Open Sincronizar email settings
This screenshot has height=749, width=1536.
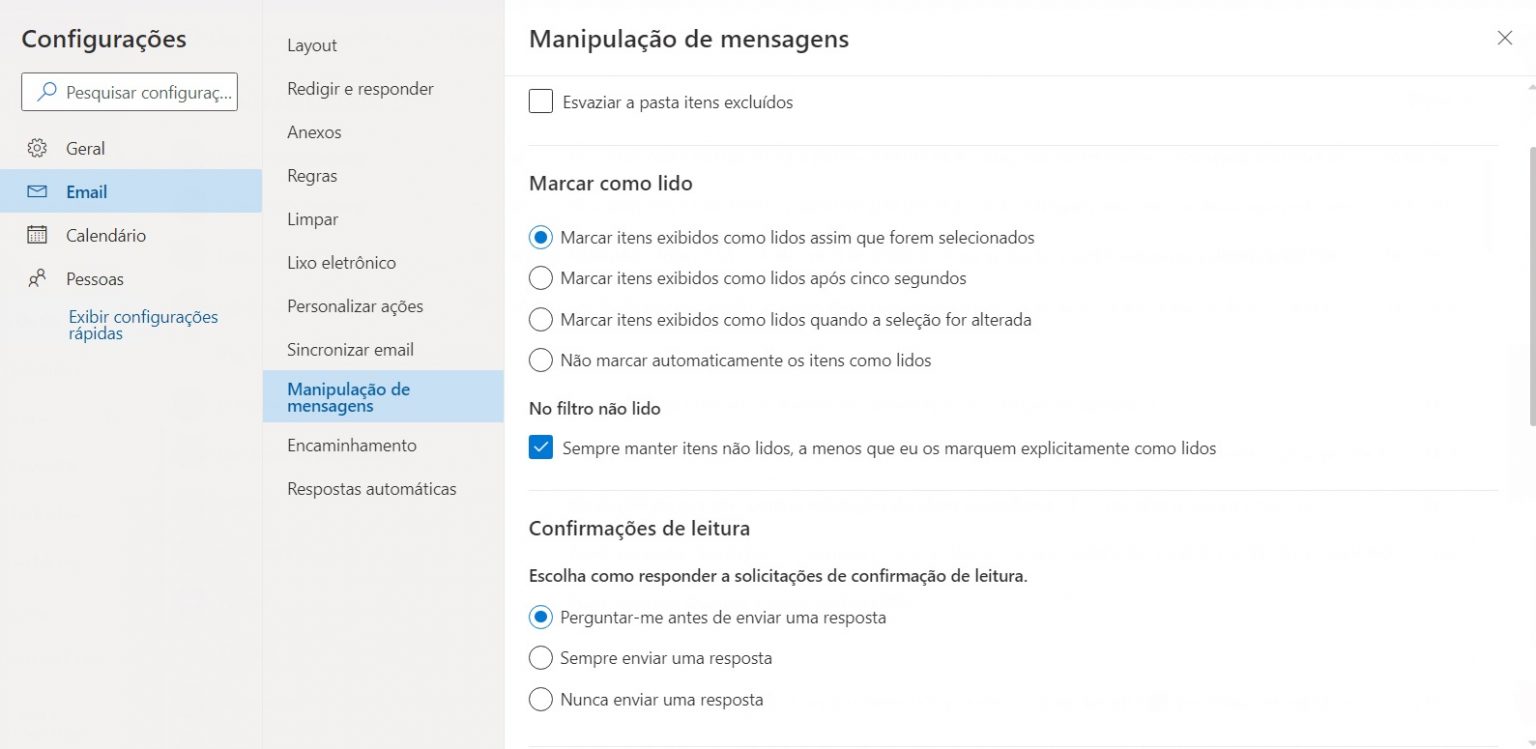(383, 350)
